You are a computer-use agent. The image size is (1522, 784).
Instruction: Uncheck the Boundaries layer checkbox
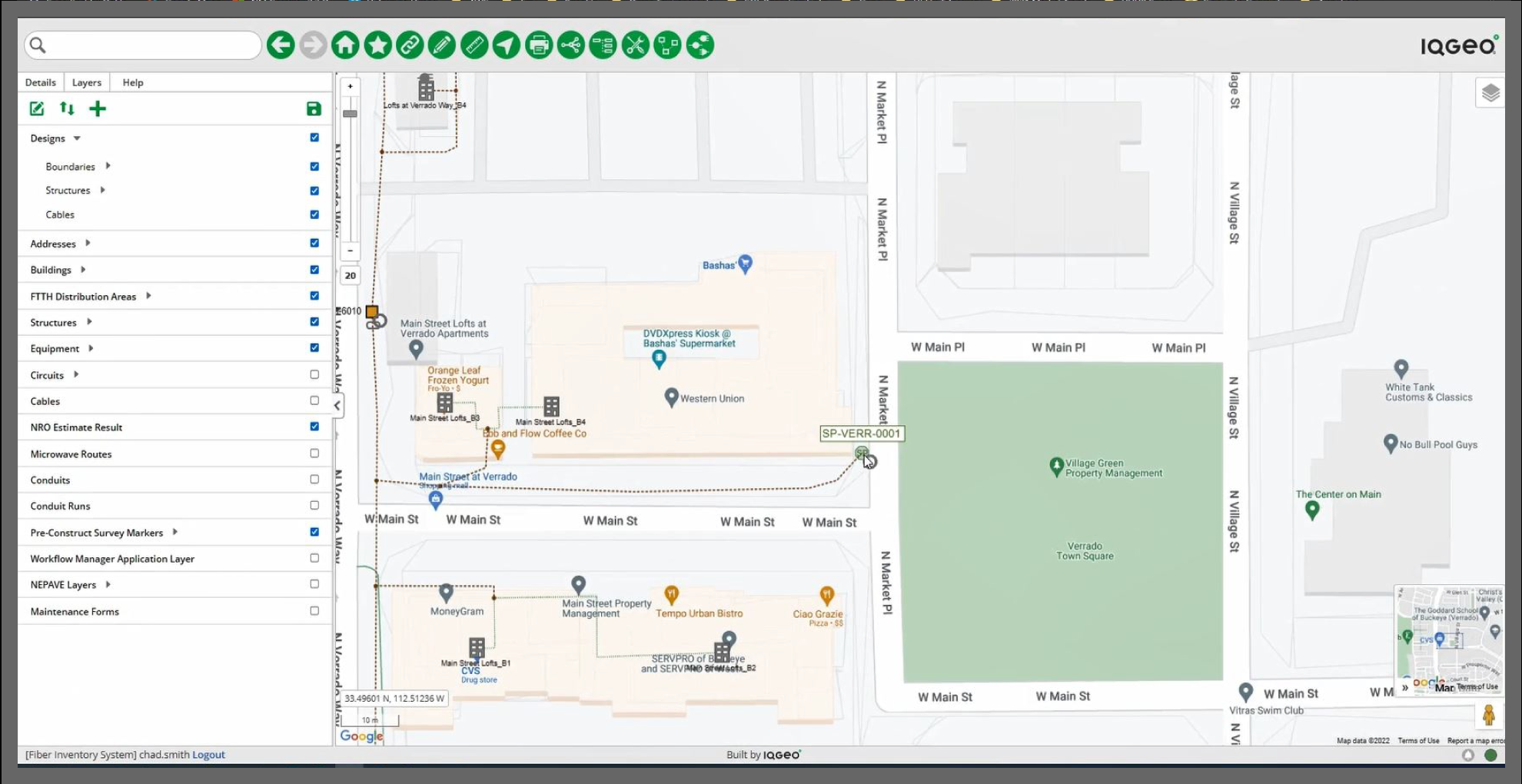tap(314, 166)
